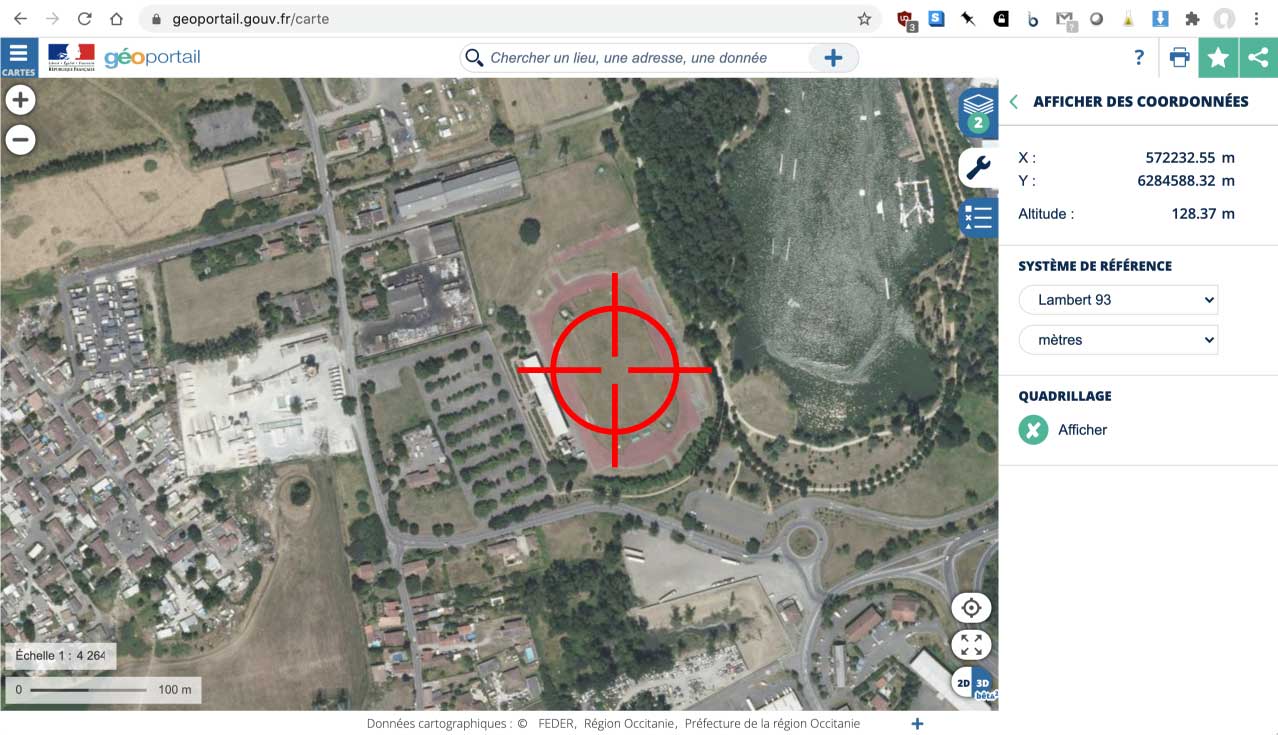Open the layers stack panel icon
This screenshot has width=1278, height=735.
coord(978,111)
